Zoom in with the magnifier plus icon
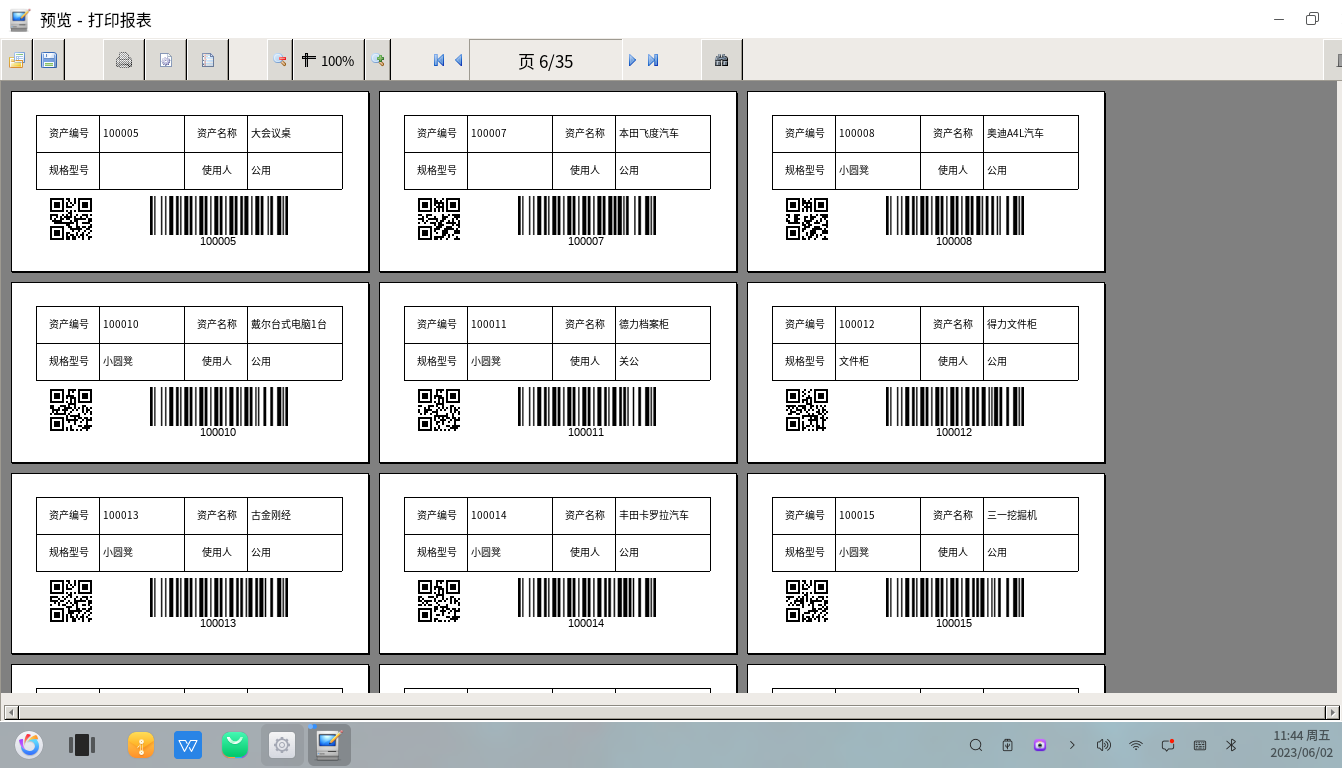The height and width of the screenshot is (768, 1342). (377, 60)
